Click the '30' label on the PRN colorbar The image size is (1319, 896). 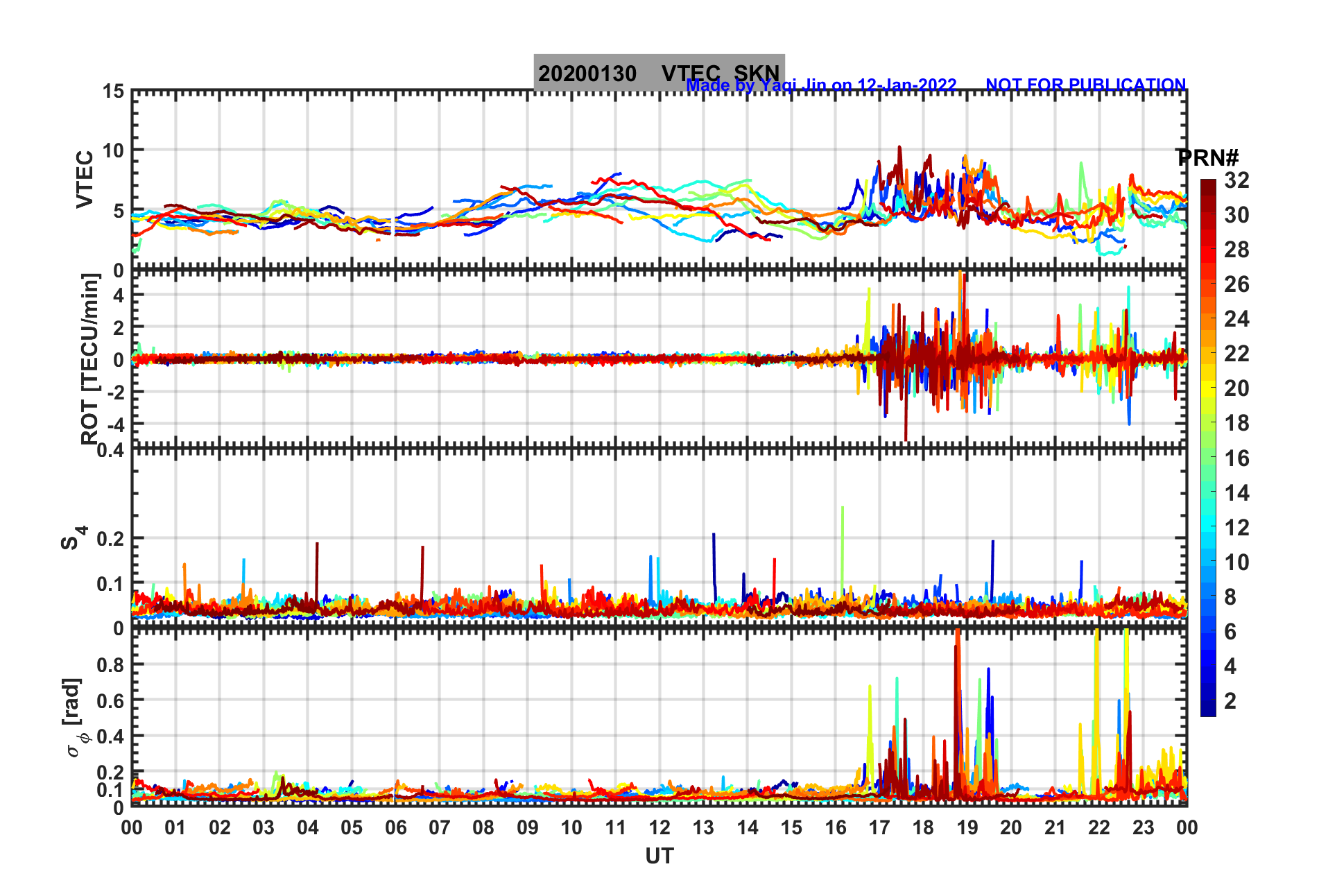(x=1236, y=215)
